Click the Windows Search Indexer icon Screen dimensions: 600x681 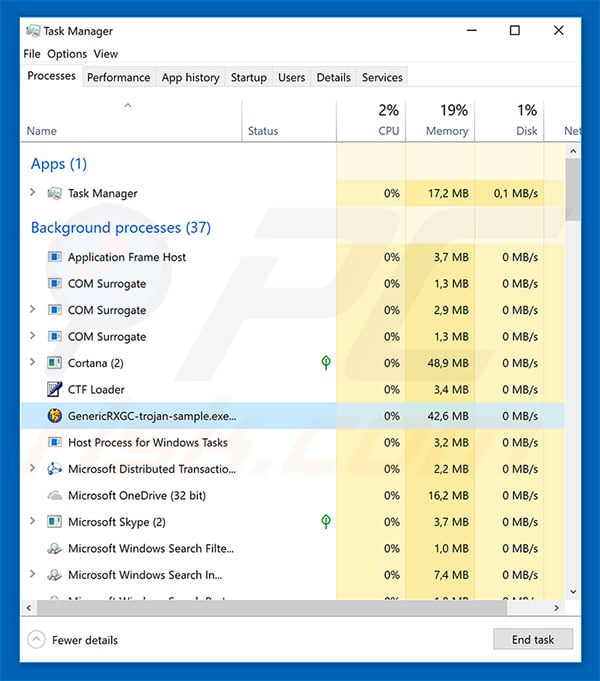pos(54,575)
